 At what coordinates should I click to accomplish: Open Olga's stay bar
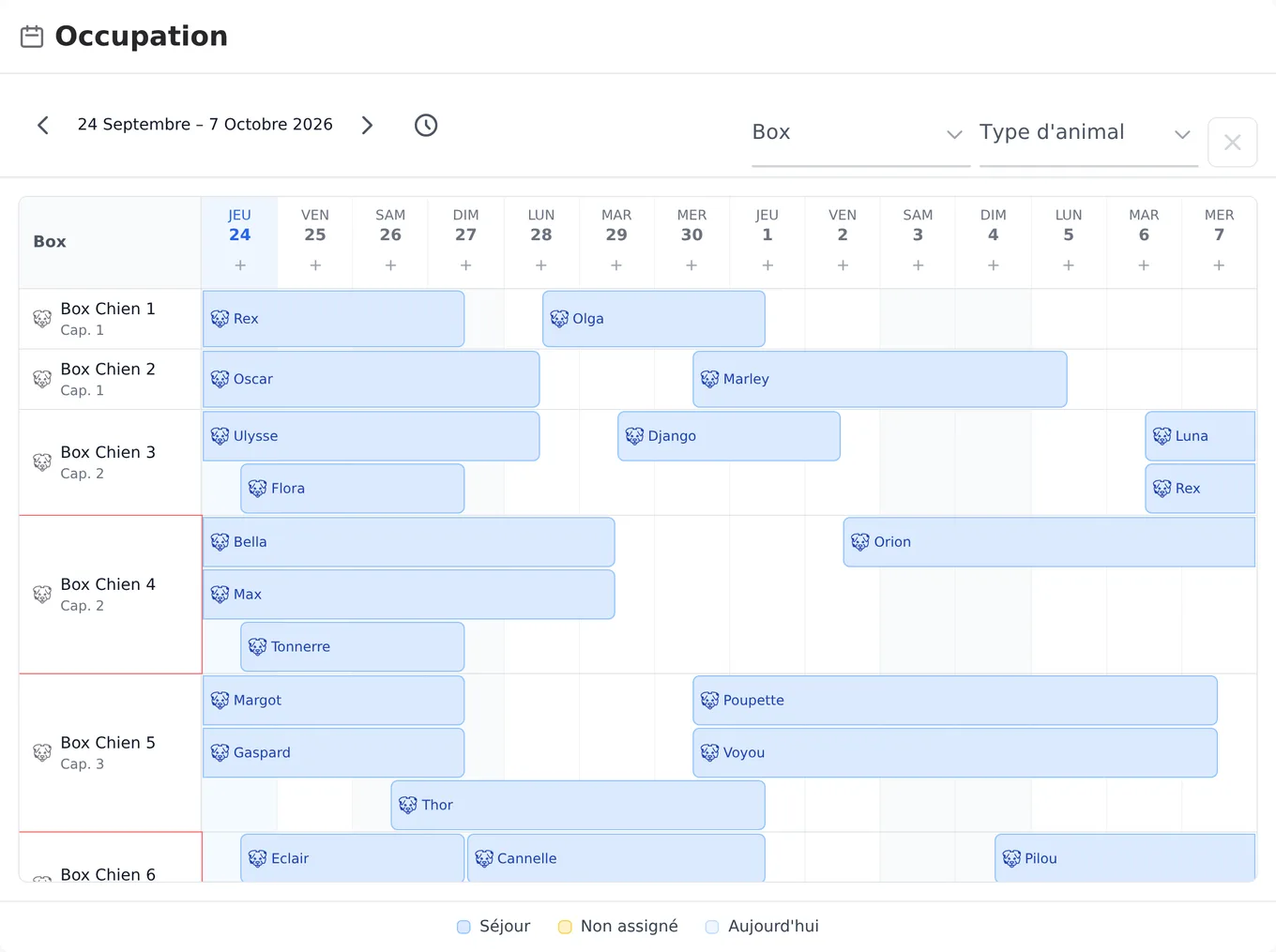click(x=654, y=319)
